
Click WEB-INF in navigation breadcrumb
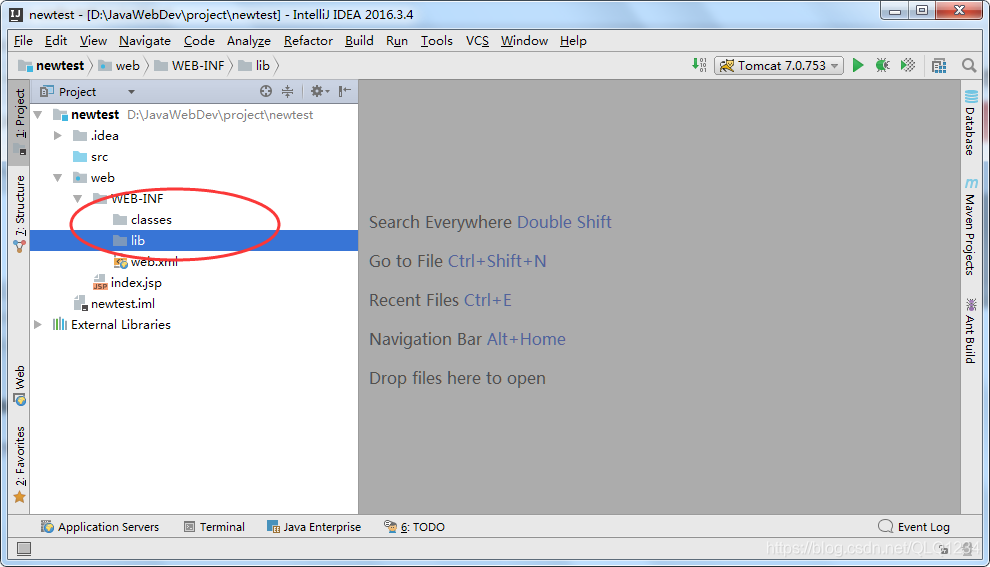(189, 66)
